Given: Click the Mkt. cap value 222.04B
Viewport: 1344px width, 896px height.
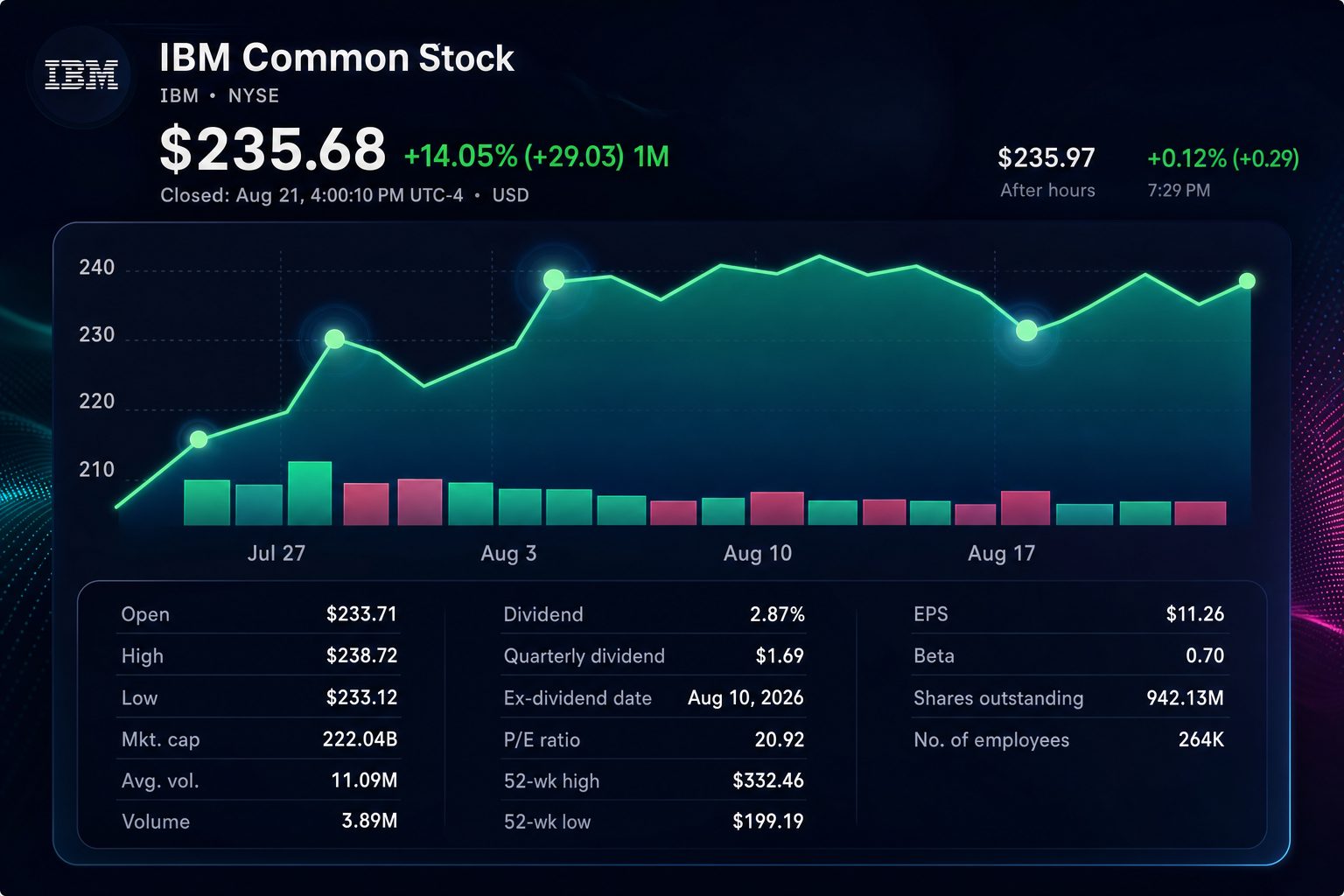Looking at the screenshot, I should coord(360,739).
